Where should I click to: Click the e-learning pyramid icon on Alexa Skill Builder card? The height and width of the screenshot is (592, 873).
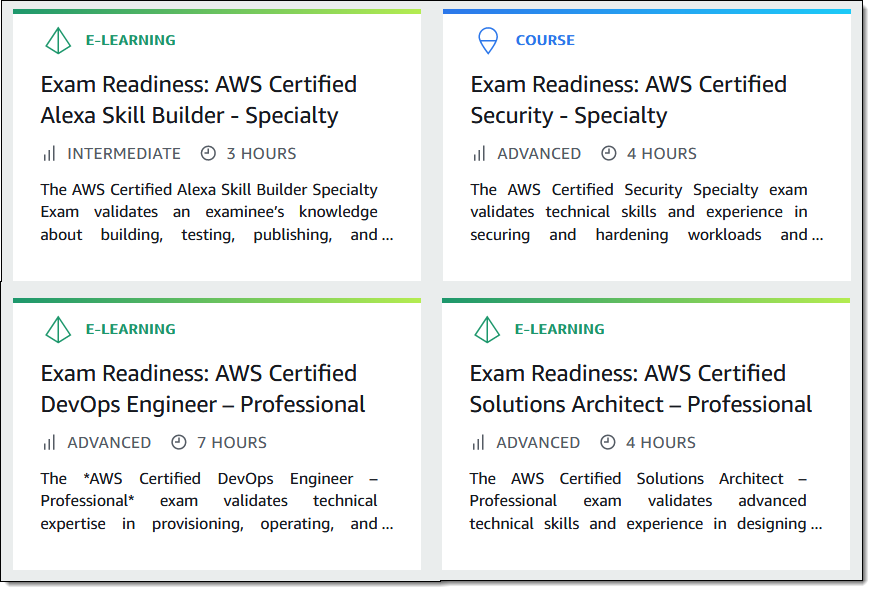pyautogui.click(x=58, y=41)
